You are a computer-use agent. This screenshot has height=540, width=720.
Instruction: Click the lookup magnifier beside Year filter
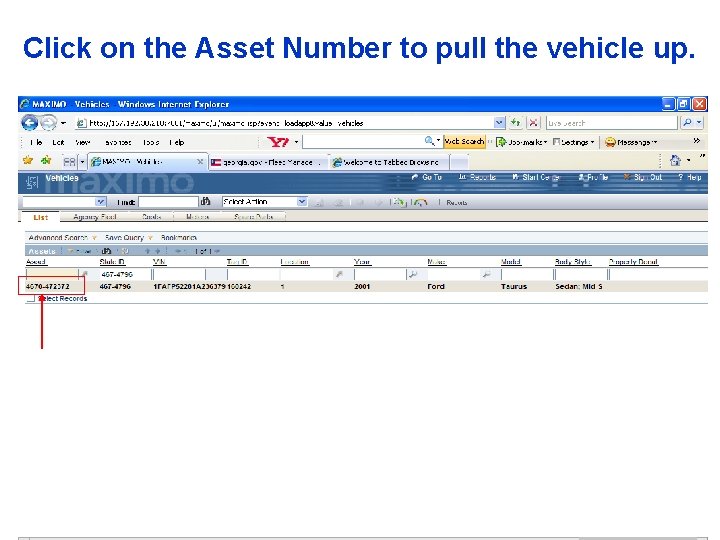pyautogui.click(x=413, y=274)
